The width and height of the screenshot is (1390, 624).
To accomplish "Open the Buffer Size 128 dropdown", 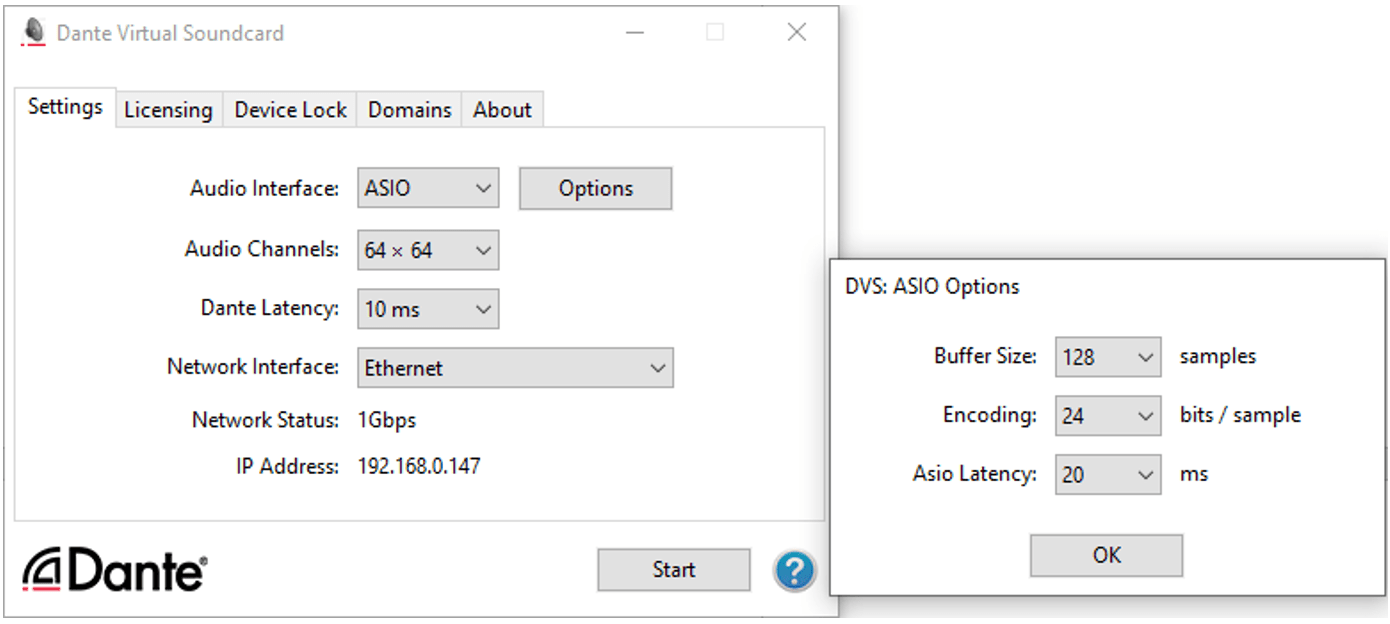I will [1108, 357].
